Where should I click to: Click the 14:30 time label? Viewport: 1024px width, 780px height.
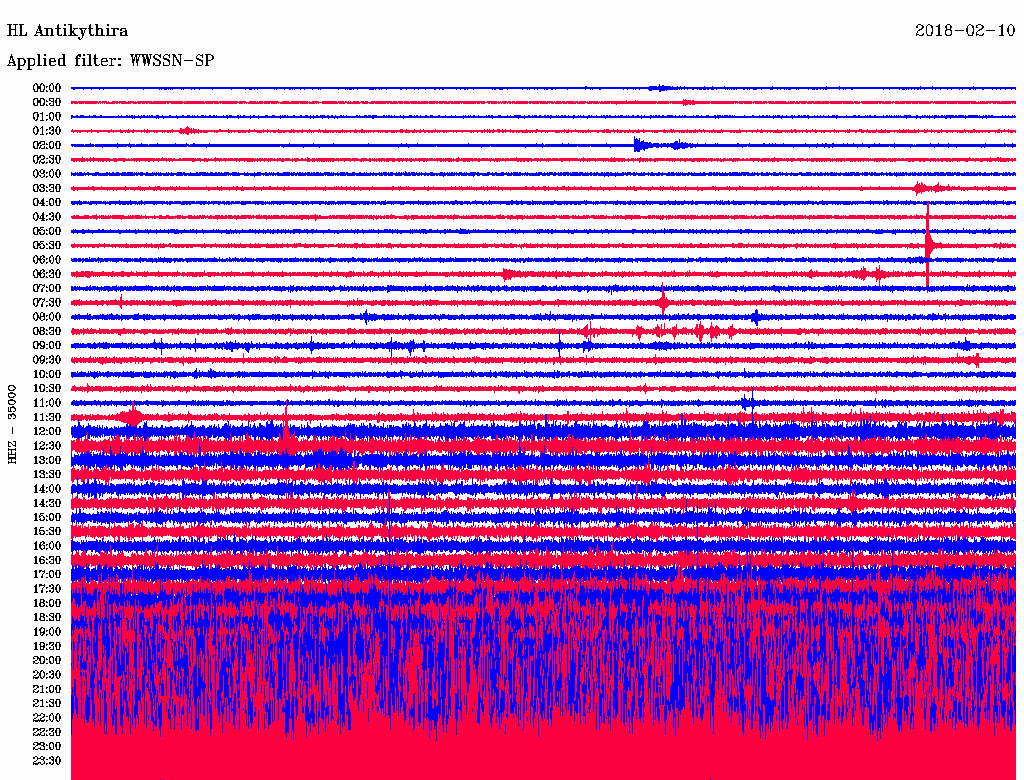47,503
